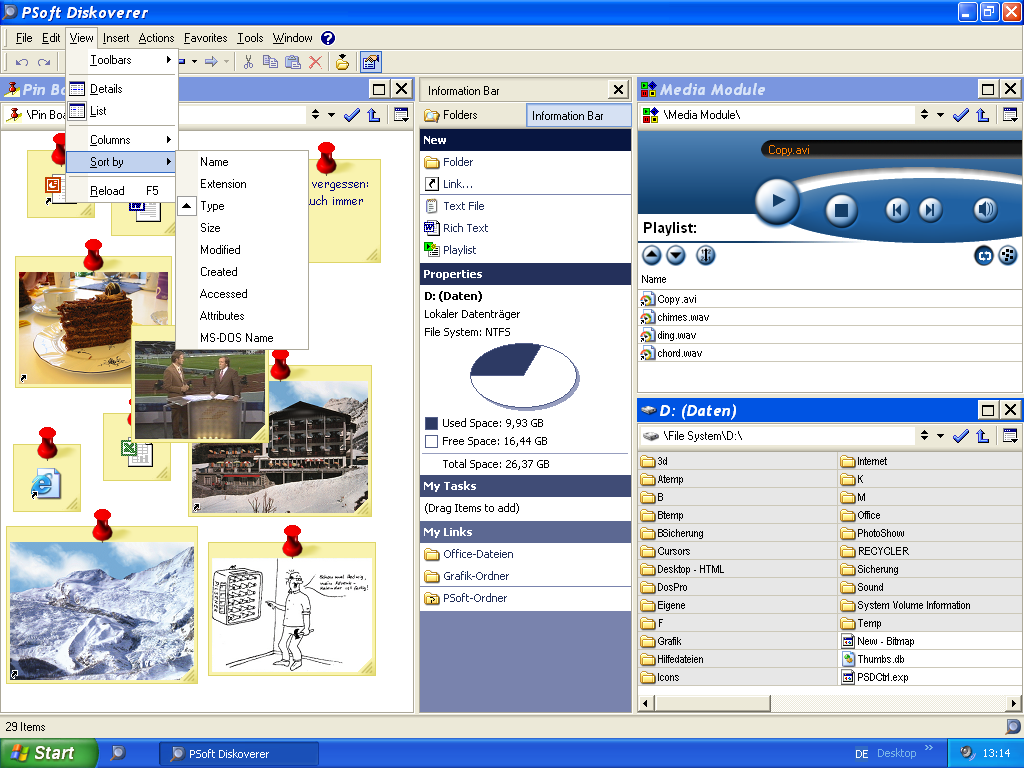Play the media in Media Module

pos(777,201)
